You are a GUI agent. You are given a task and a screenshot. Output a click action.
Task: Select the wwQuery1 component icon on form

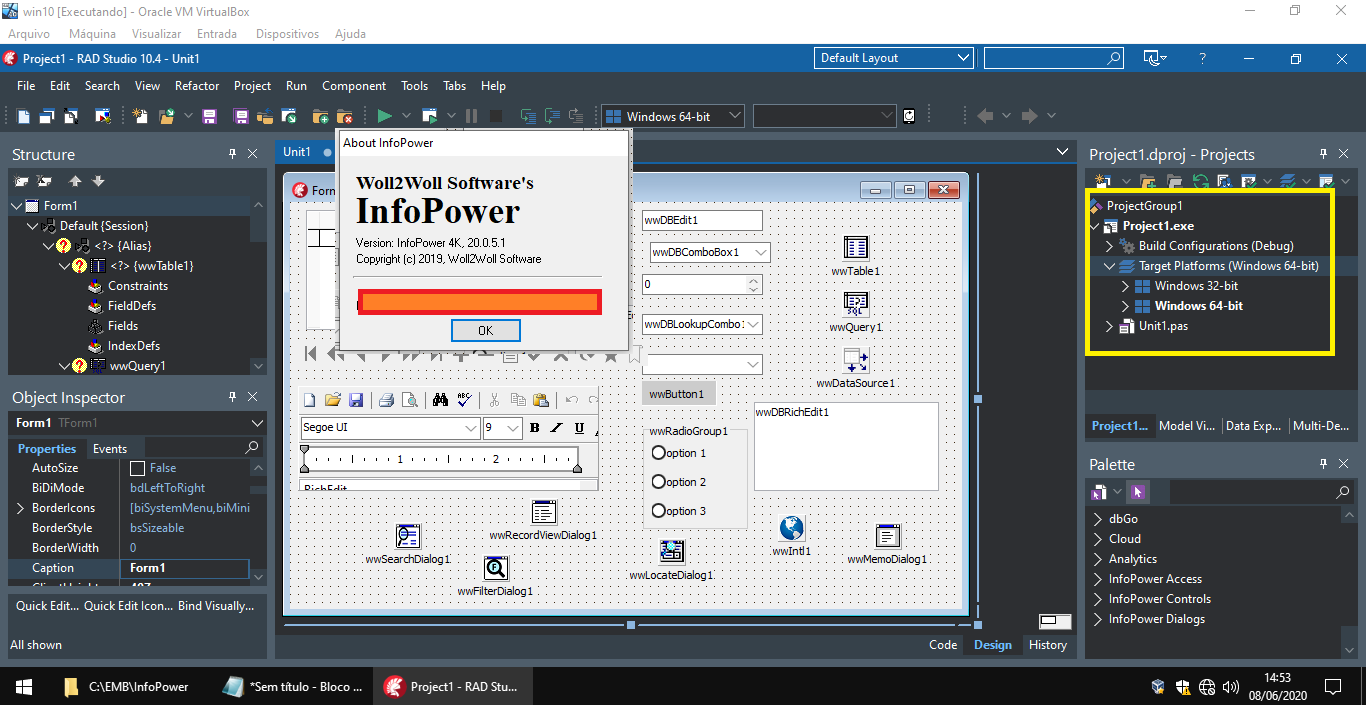tap(855, 303)
